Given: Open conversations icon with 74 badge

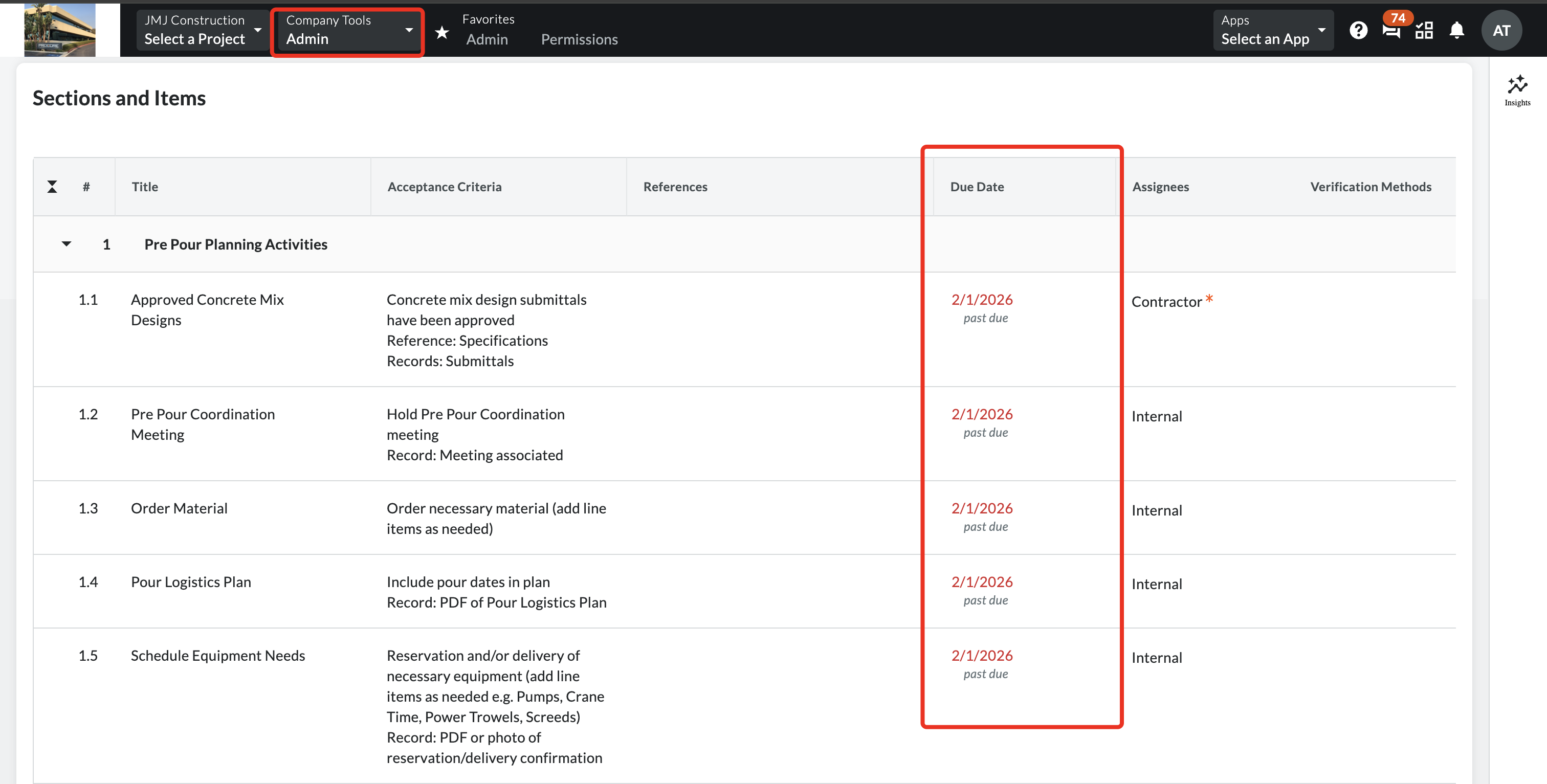Looking at the screenshot, I should [x=1391, y=30].
